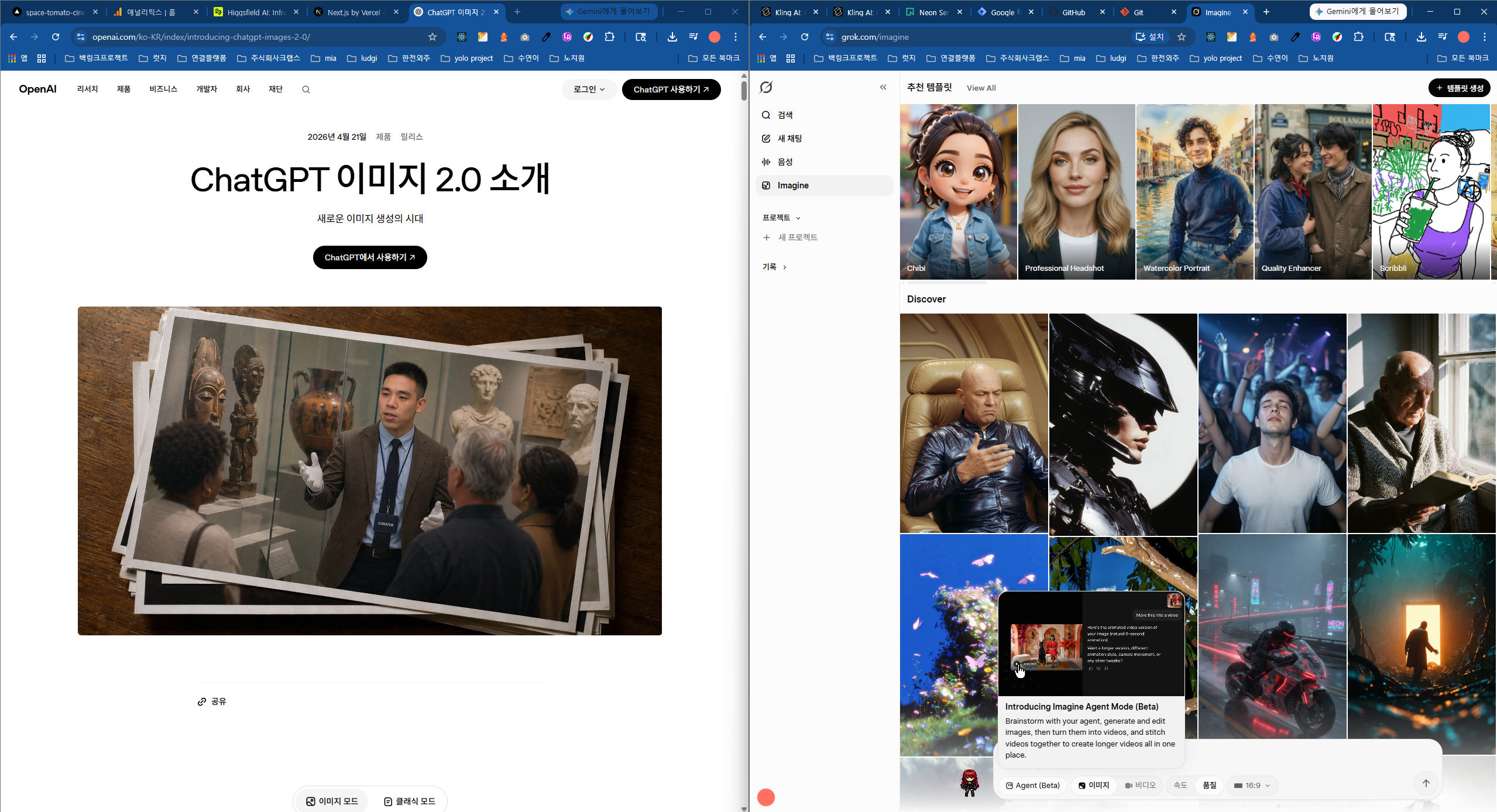The height and width of the screenshot is (812, 1497).
Task: Expand the 기록 history section
Action: click(x=774, y=267)
